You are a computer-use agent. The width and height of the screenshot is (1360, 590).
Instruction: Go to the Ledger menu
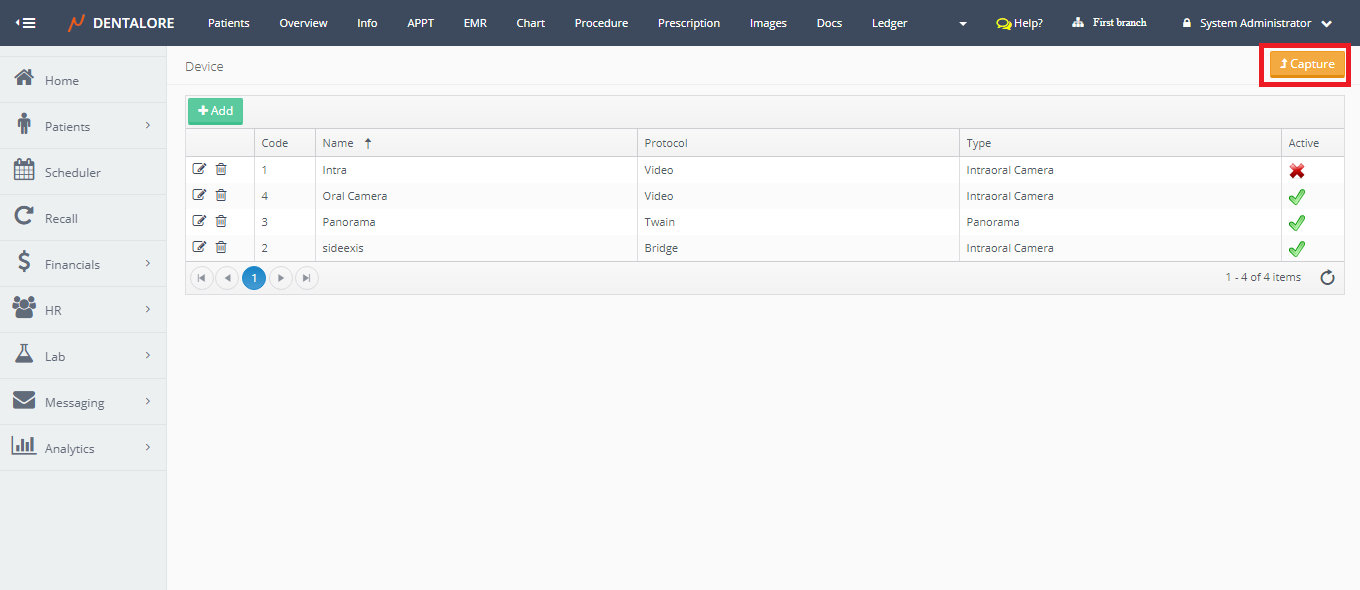click(x=889, y=23)
